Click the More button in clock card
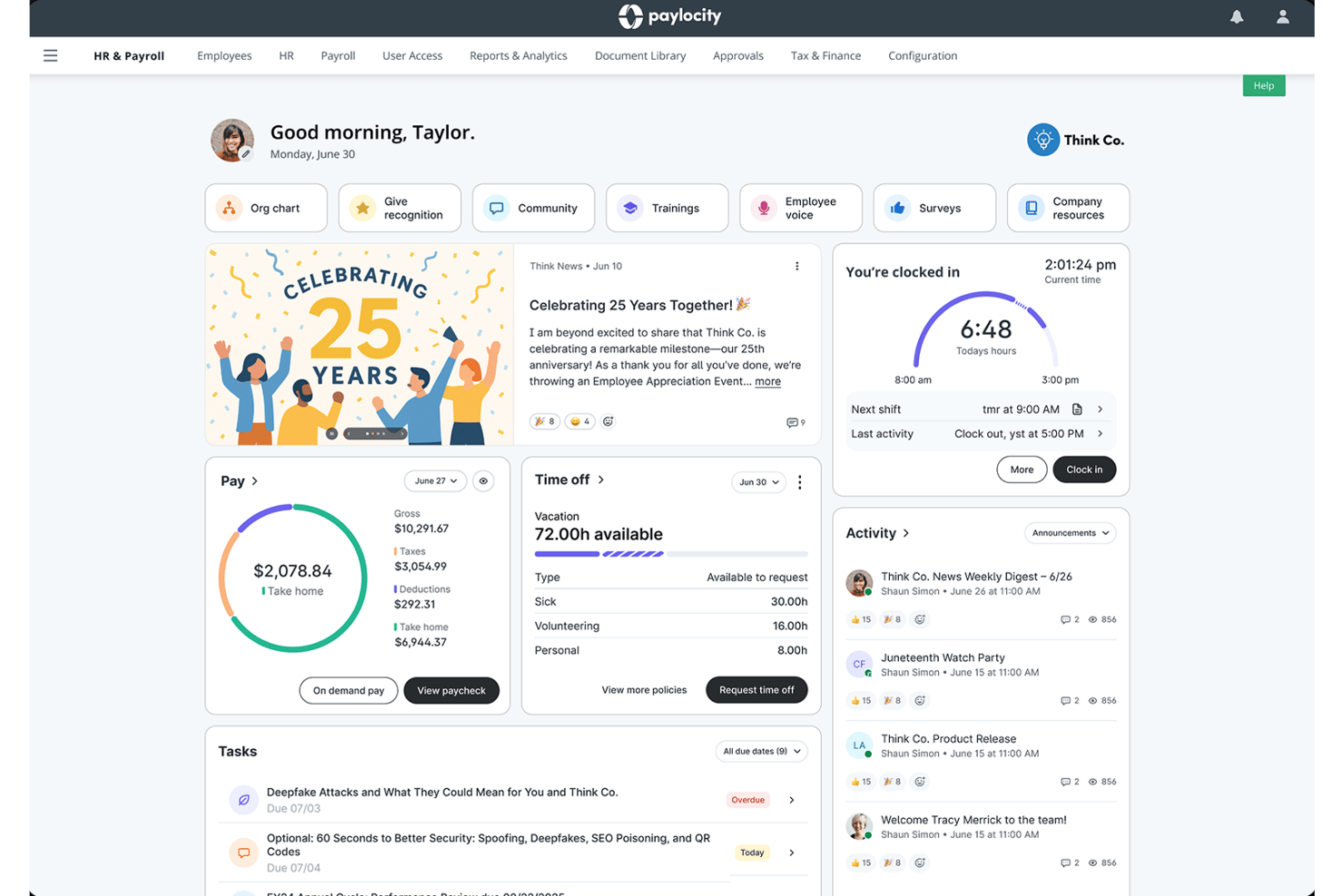This screenshot has height=896, width=1344. tap(1022, 469)
